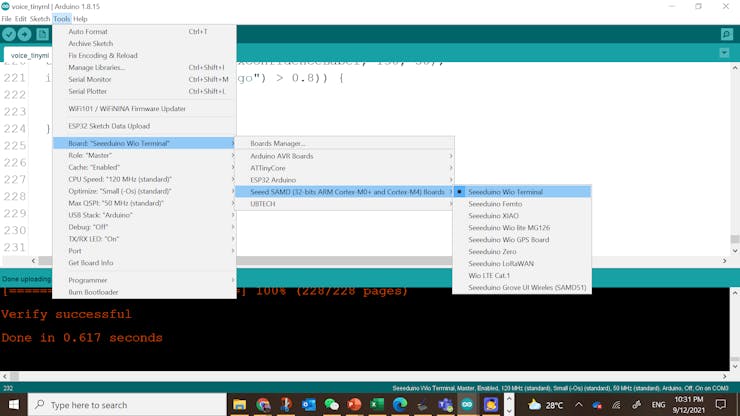Choose Manage Libraries... menu item
The image size is (740, 416).
pos(144,68)
